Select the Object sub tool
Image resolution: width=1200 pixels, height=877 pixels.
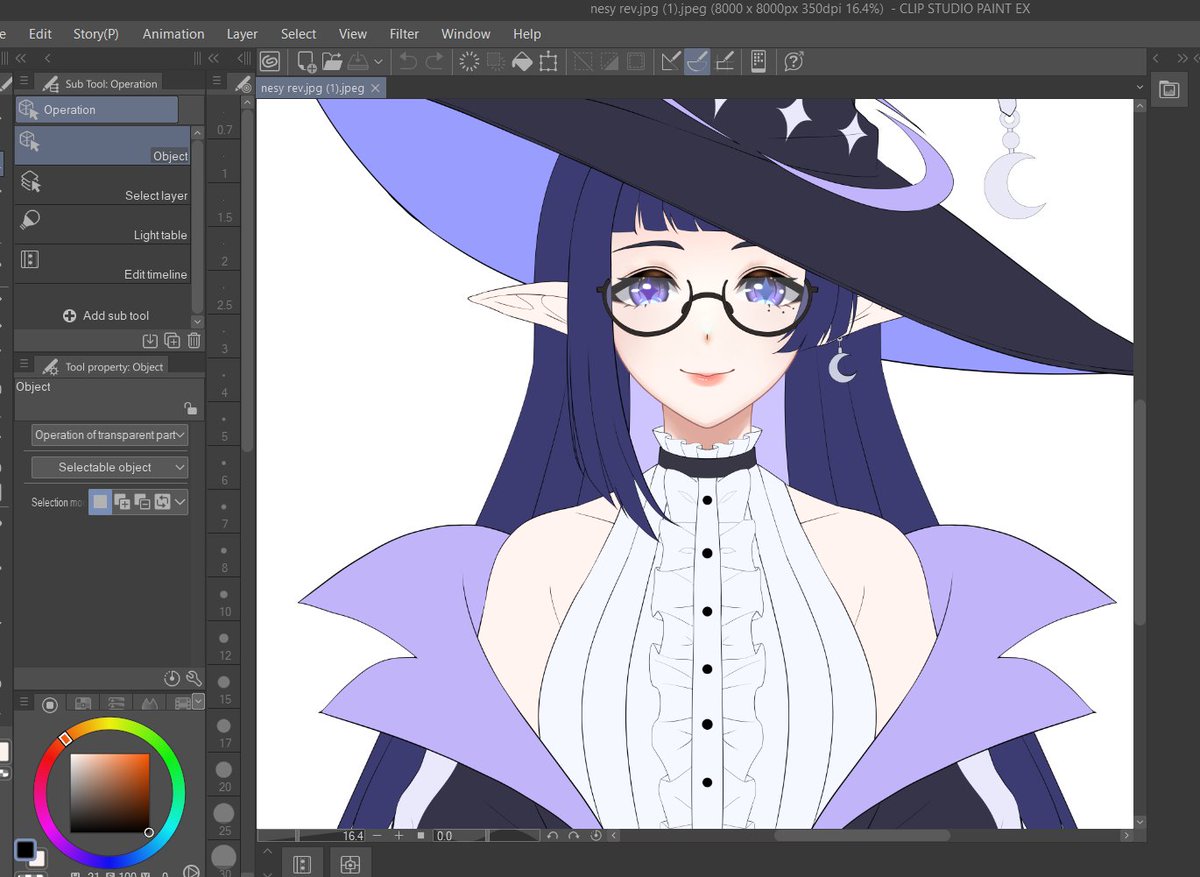click(x=103, y=145)
